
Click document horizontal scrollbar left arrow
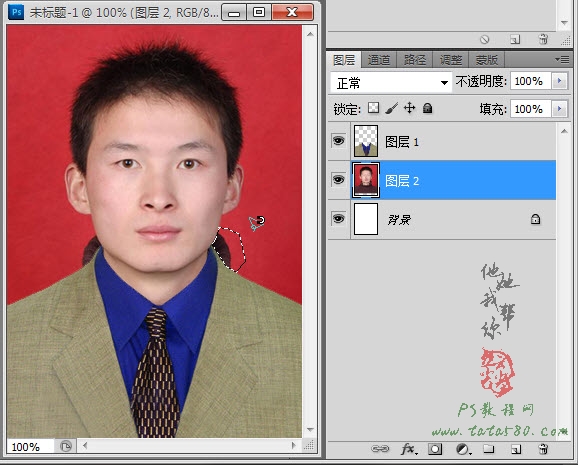[x=85, y=445]
